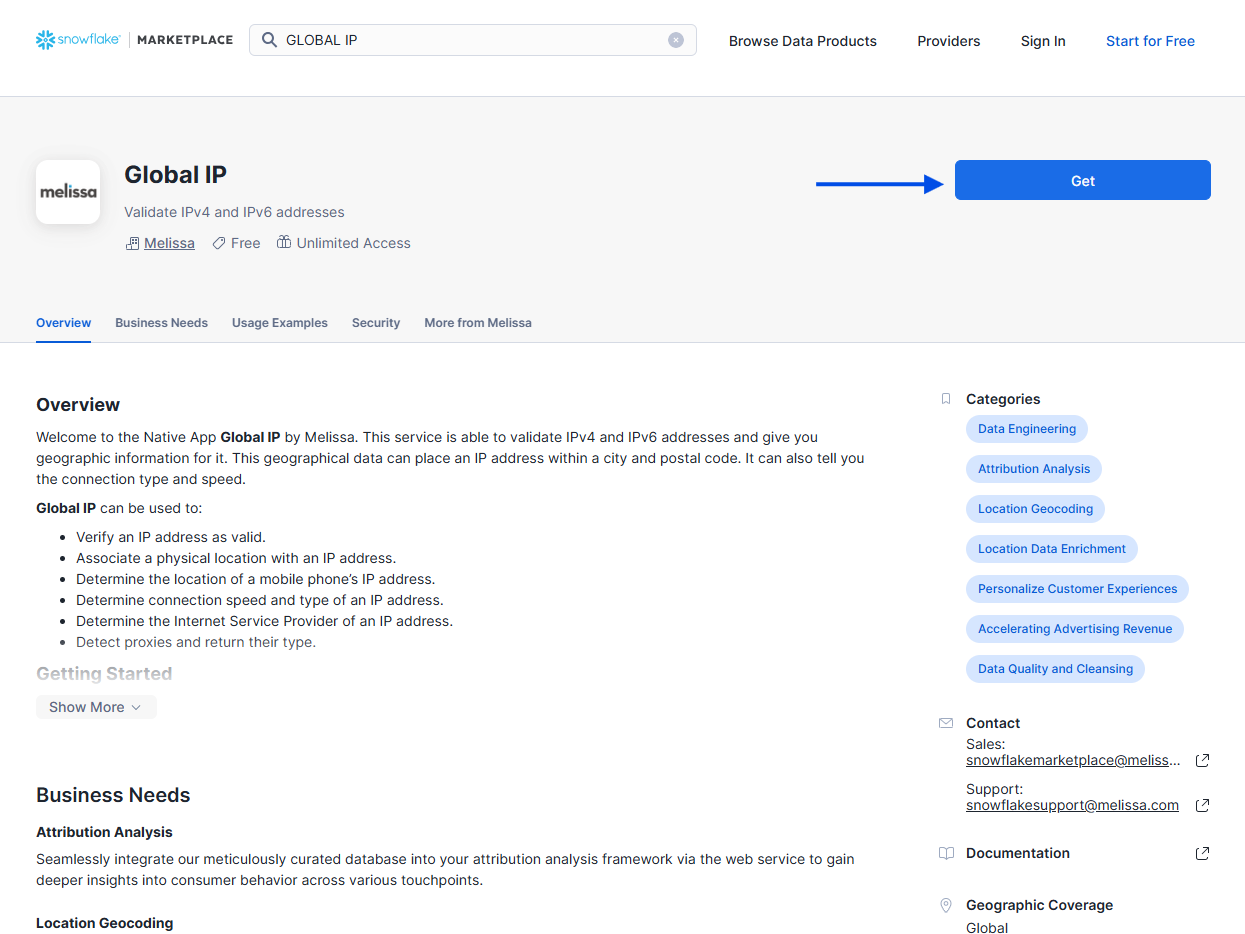Click the Geographic Coverage label

click(x=1039, y=905)
